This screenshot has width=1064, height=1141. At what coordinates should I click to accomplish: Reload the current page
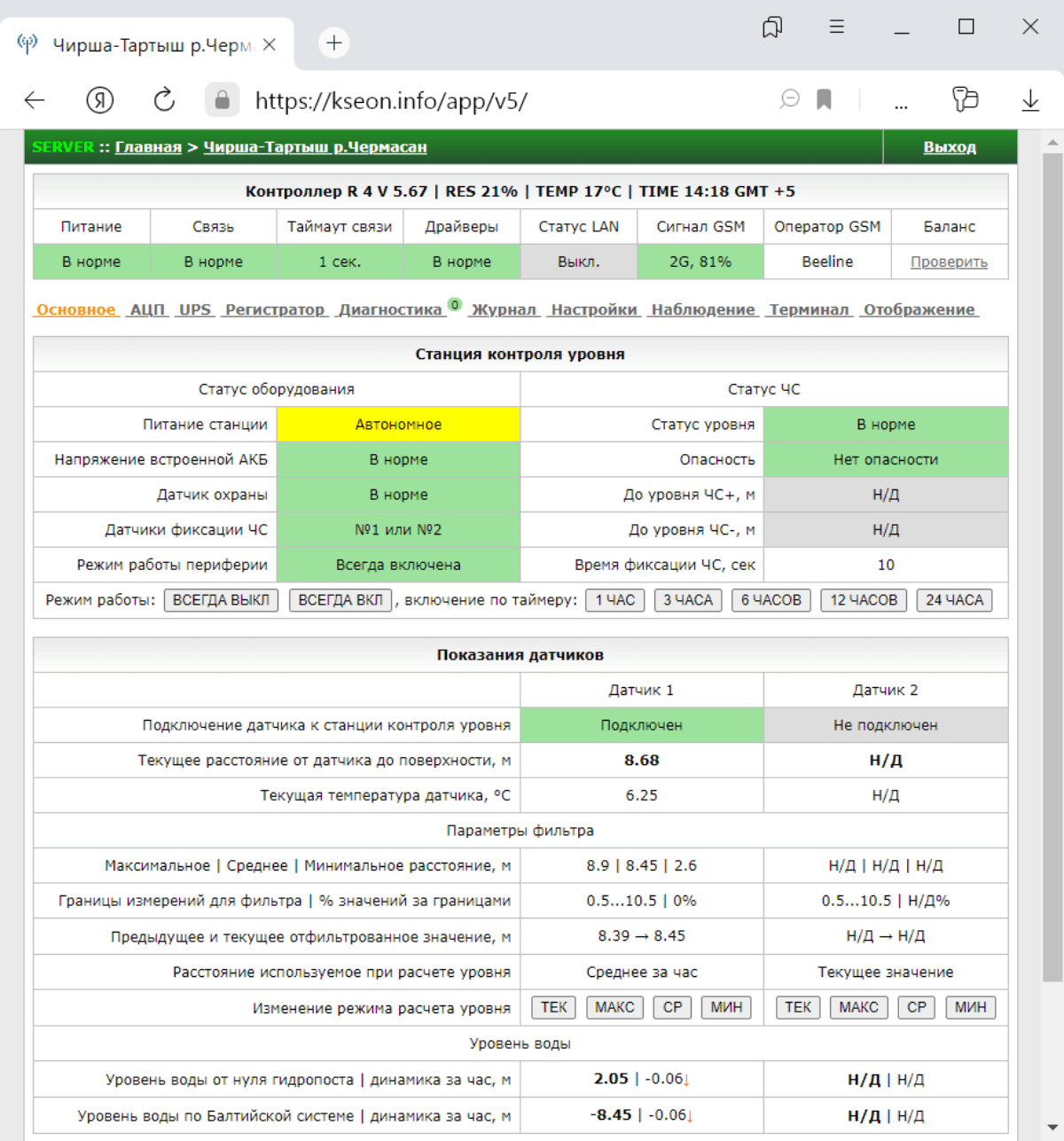pos(164,100)
